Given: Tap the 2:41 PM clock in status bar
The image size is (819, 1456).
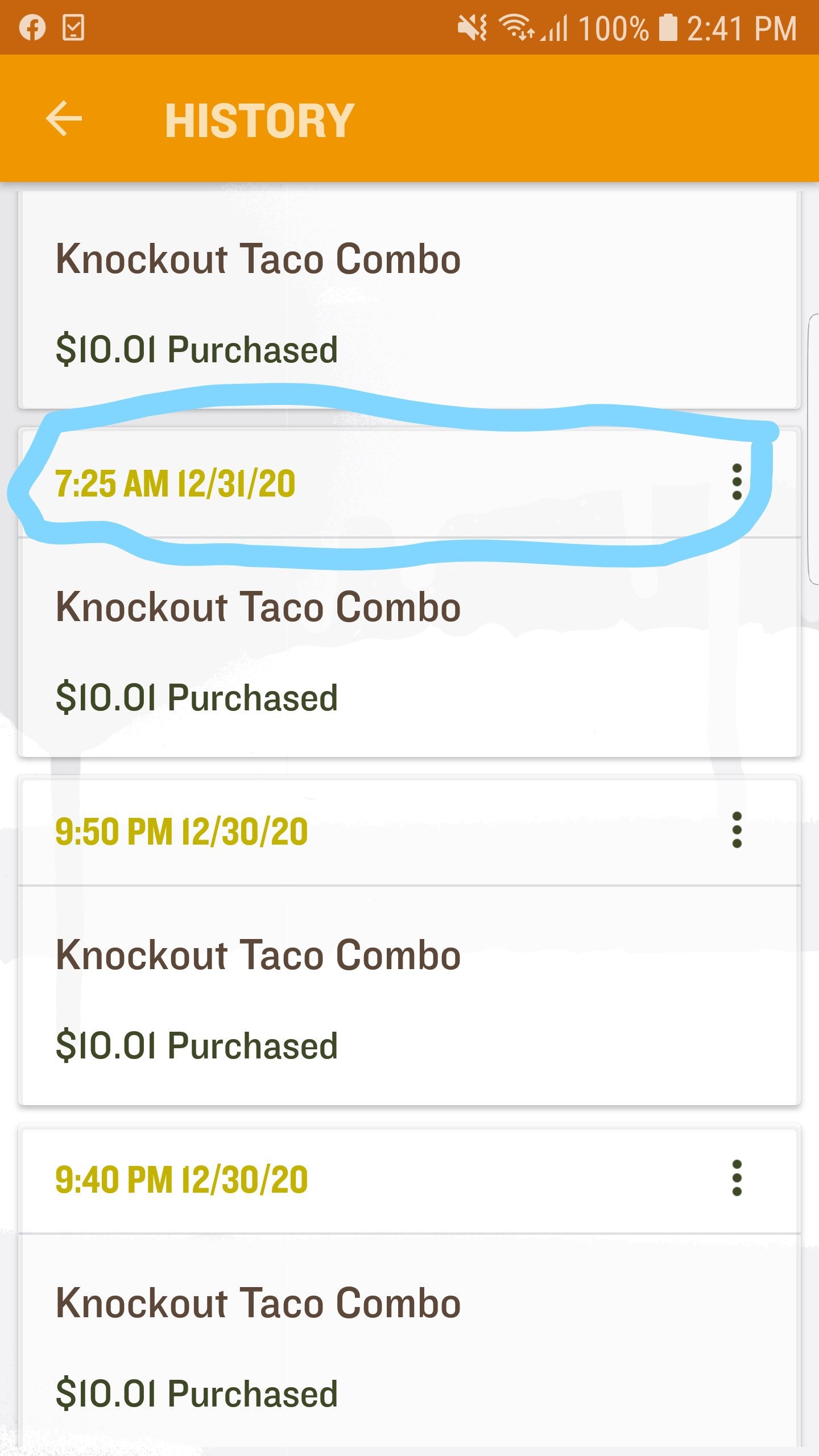Looking at the screenshot, I should pyautogui.click(x=742, y=28).
